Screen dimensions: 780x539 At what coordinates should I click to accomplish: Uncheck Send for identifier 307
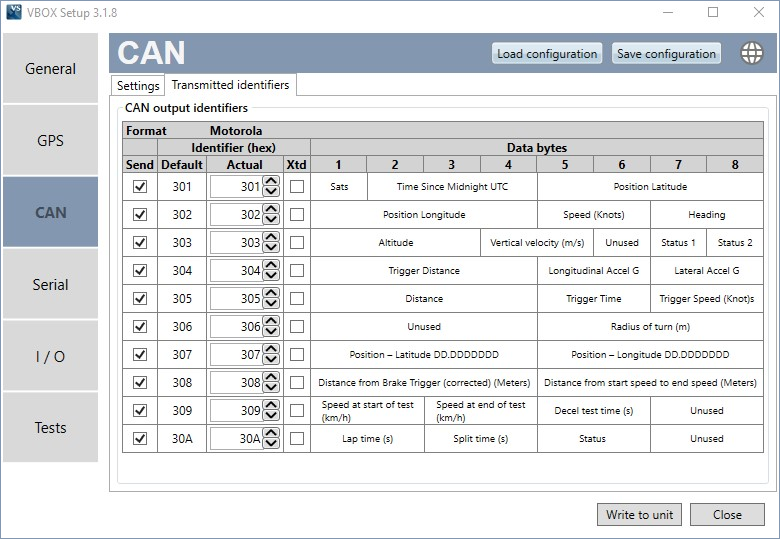tap(140, 355)
